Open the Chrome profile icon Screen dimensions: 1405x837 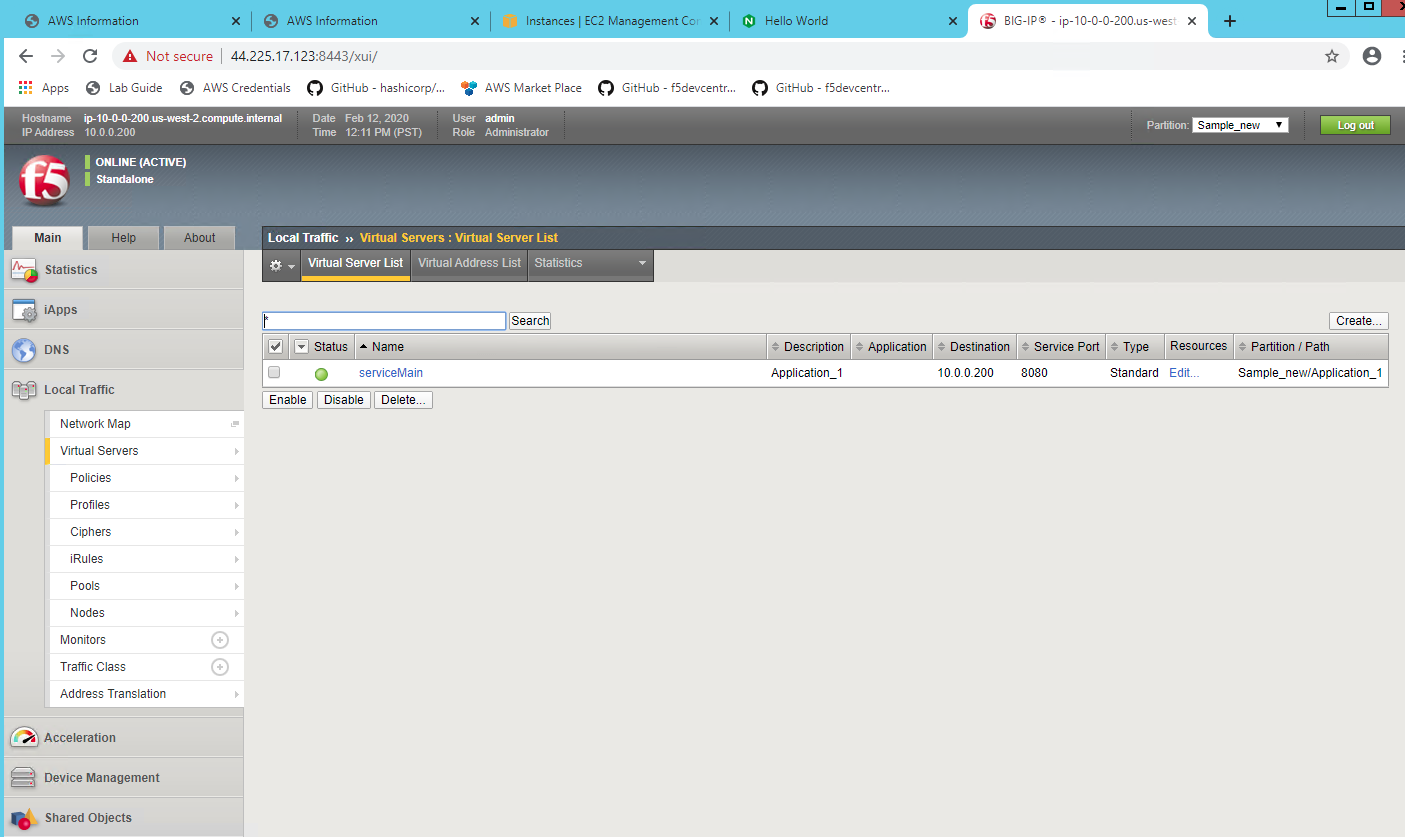pos(1372,56)
